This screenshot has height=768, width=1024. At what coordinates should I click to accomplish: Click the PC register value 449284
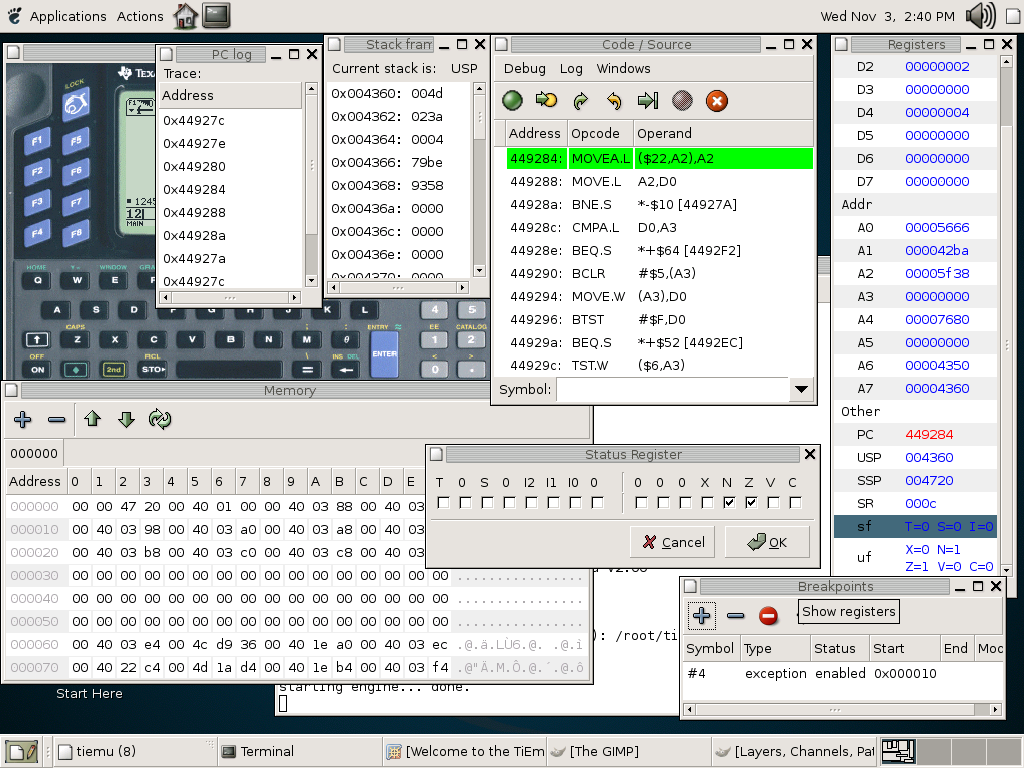point(929,434)
